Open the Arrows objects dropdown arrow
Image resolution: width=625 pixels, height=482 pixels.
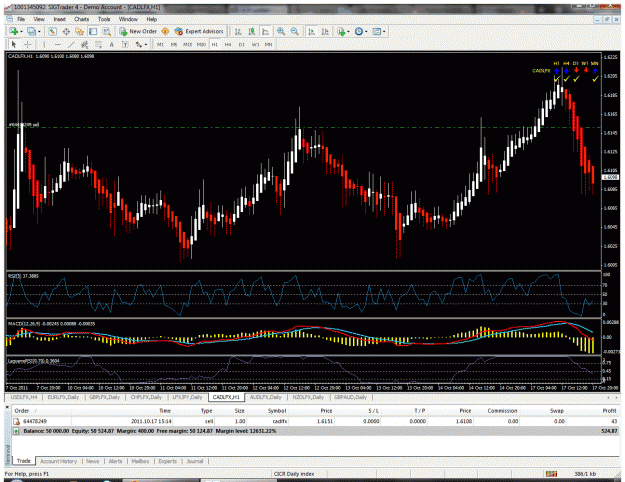tap(145, 45)
